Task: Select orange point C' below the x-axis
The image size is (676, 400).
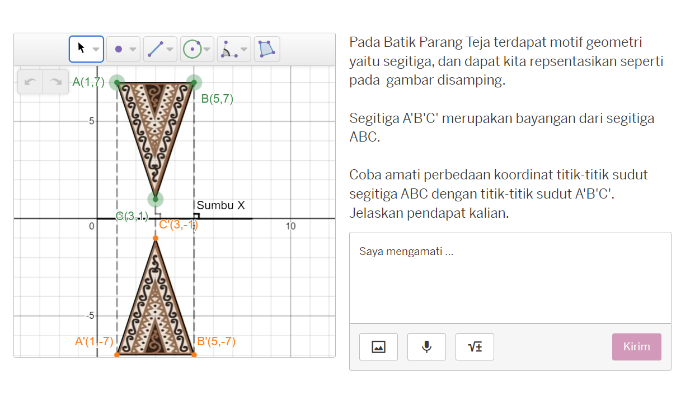Action: [156, 238]
